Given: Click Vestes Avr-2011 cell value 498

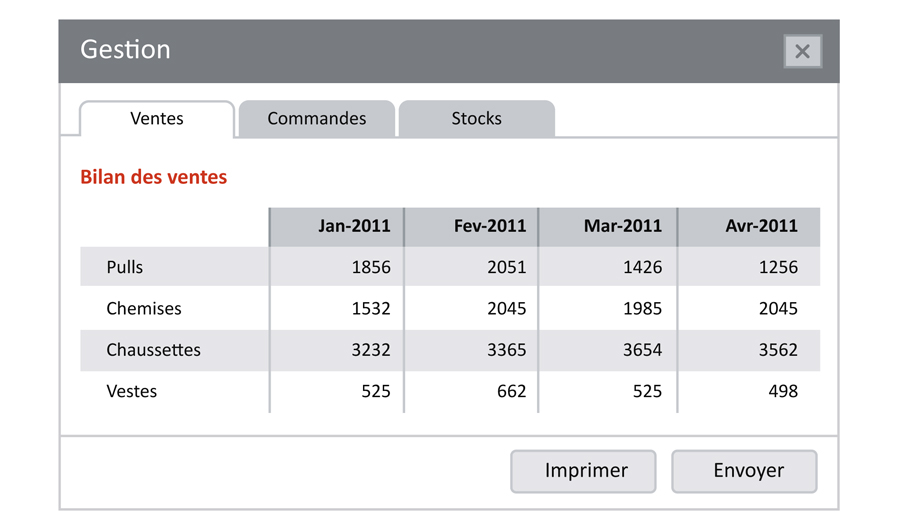Looking at the screenshot, I should (782, 392).
